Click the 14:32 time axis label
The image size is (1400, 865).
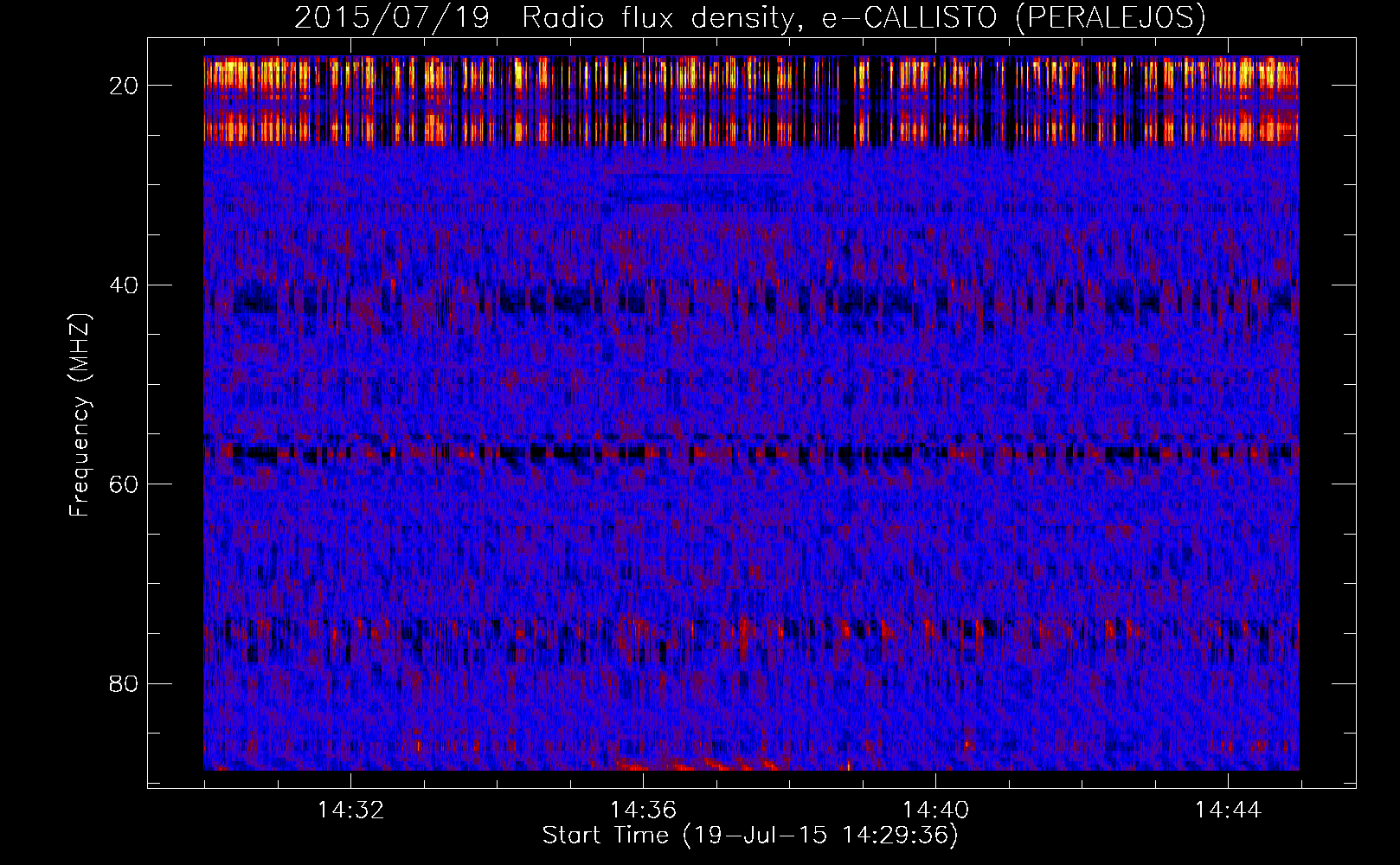pyautogui.click(x=350, y=811)
